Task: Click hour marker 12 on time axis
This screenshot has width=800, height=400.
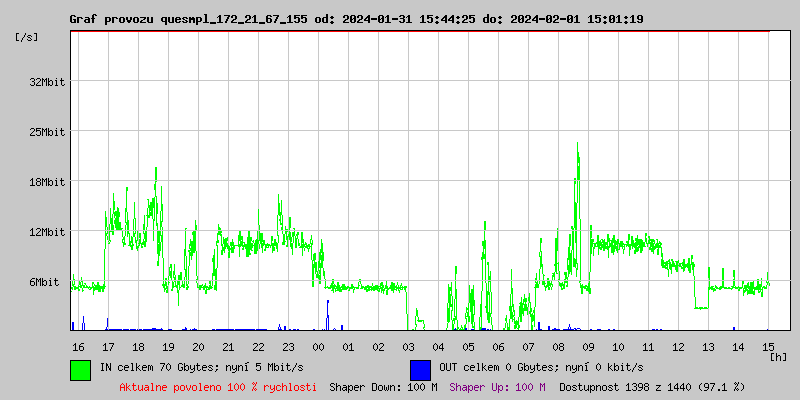Action: click(678, 346)
